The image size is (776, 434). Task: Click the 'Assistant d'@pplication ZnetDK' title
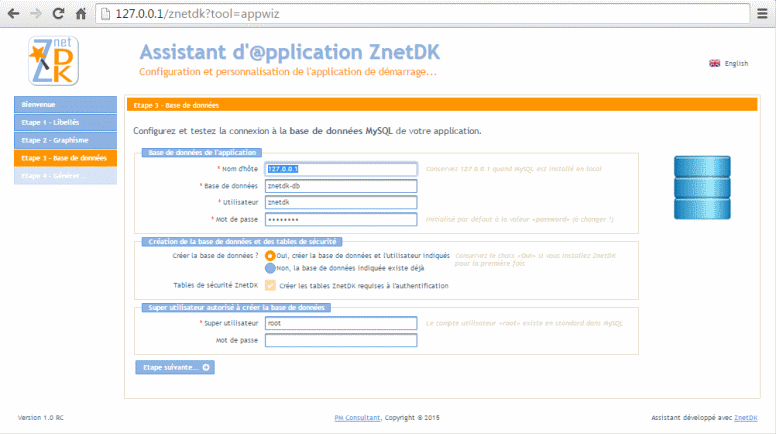tap(290, 52)
